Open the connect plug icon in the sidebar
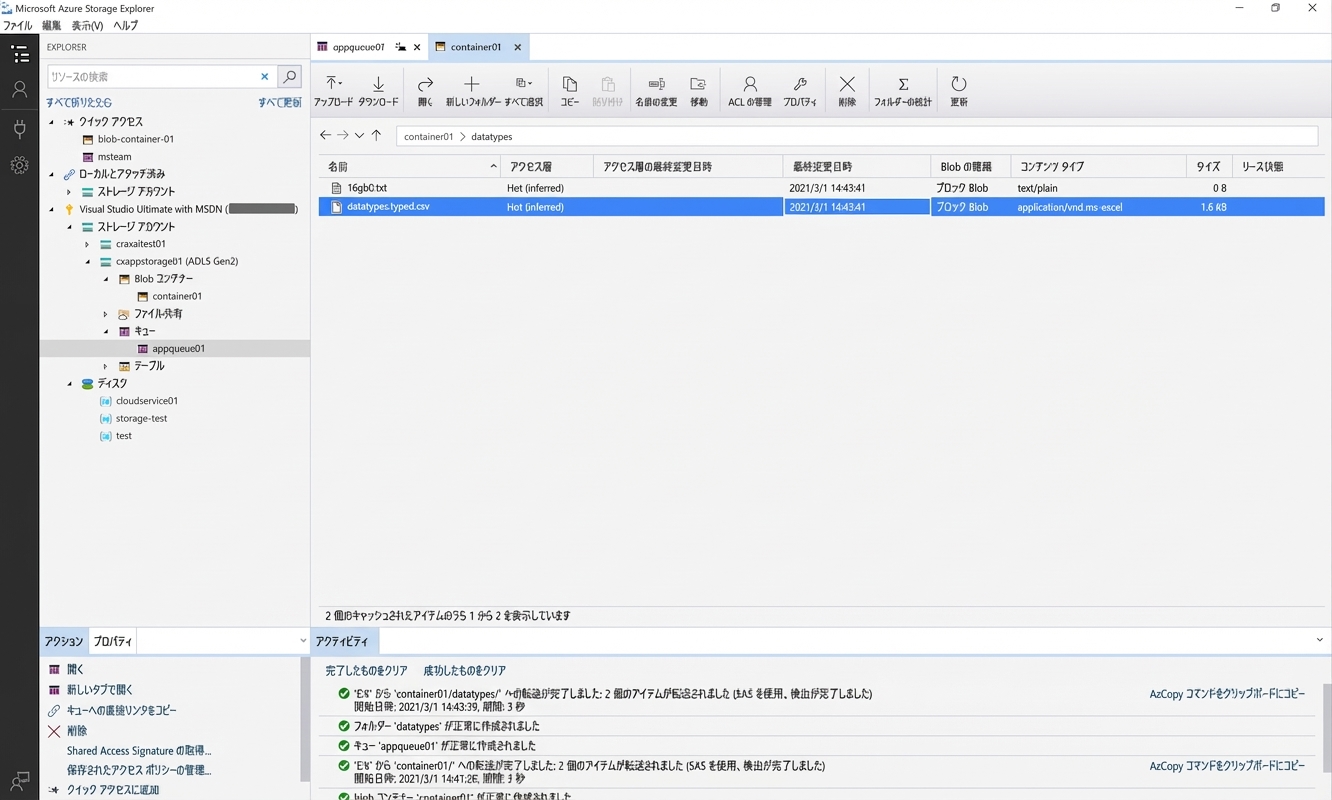 19,128
